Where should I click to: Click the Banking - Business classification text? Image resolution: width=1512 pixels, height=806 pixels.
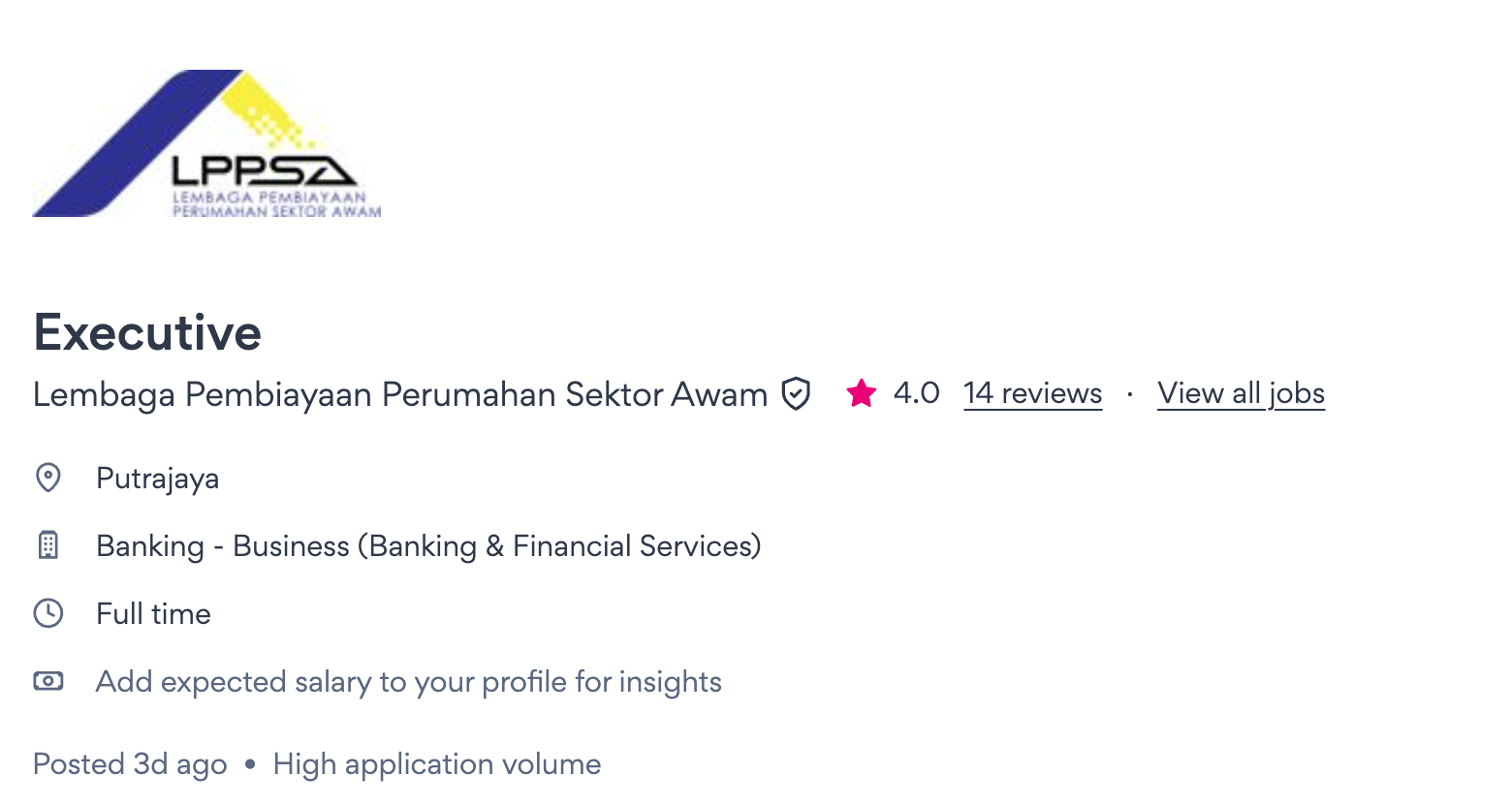pos(428,546)
